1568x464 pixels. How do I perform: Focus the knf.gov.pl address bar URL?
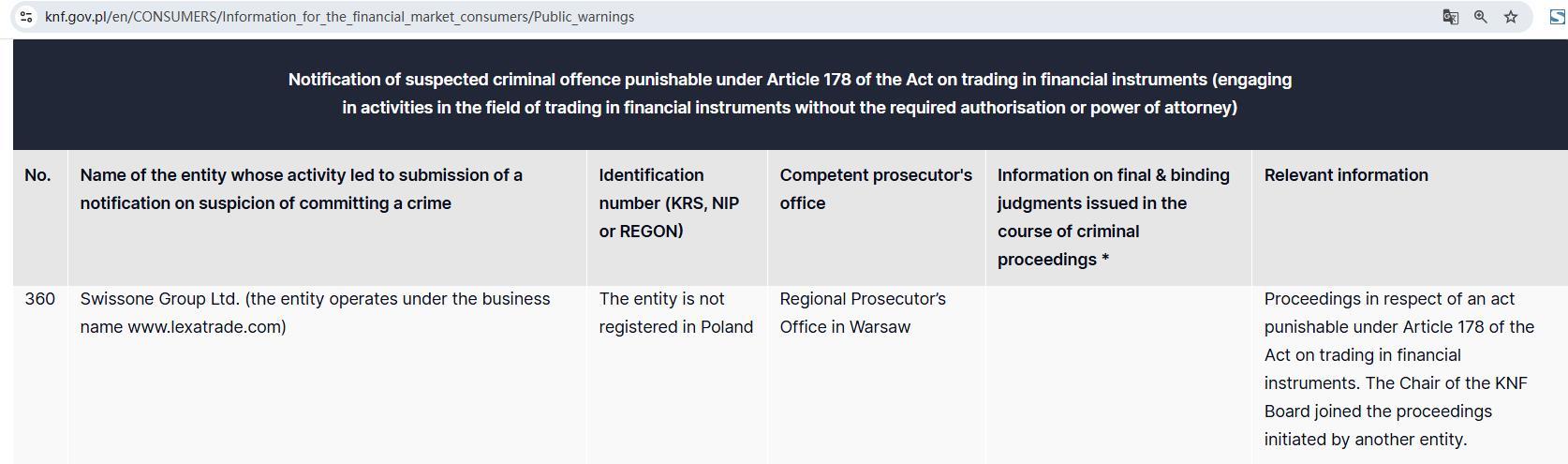[x=339, y=17]
